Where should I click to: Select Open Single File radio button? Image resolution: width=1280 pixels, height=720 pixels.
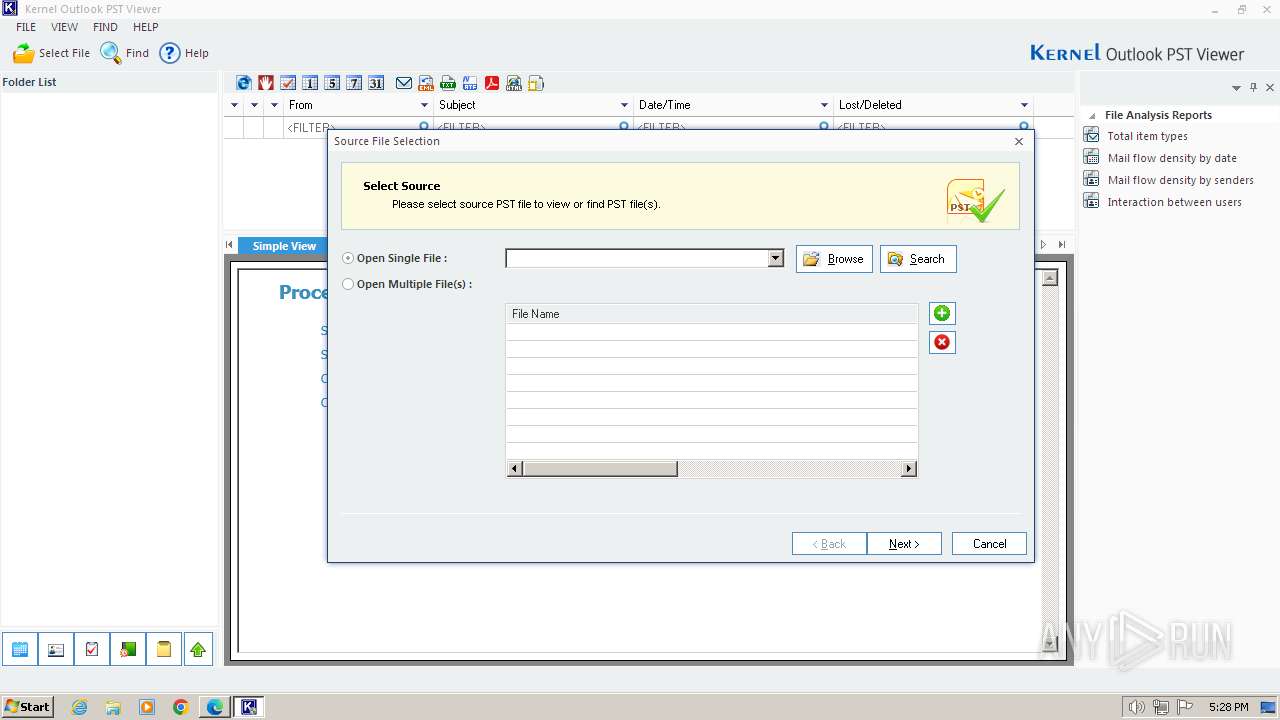[x=348, y=258]
